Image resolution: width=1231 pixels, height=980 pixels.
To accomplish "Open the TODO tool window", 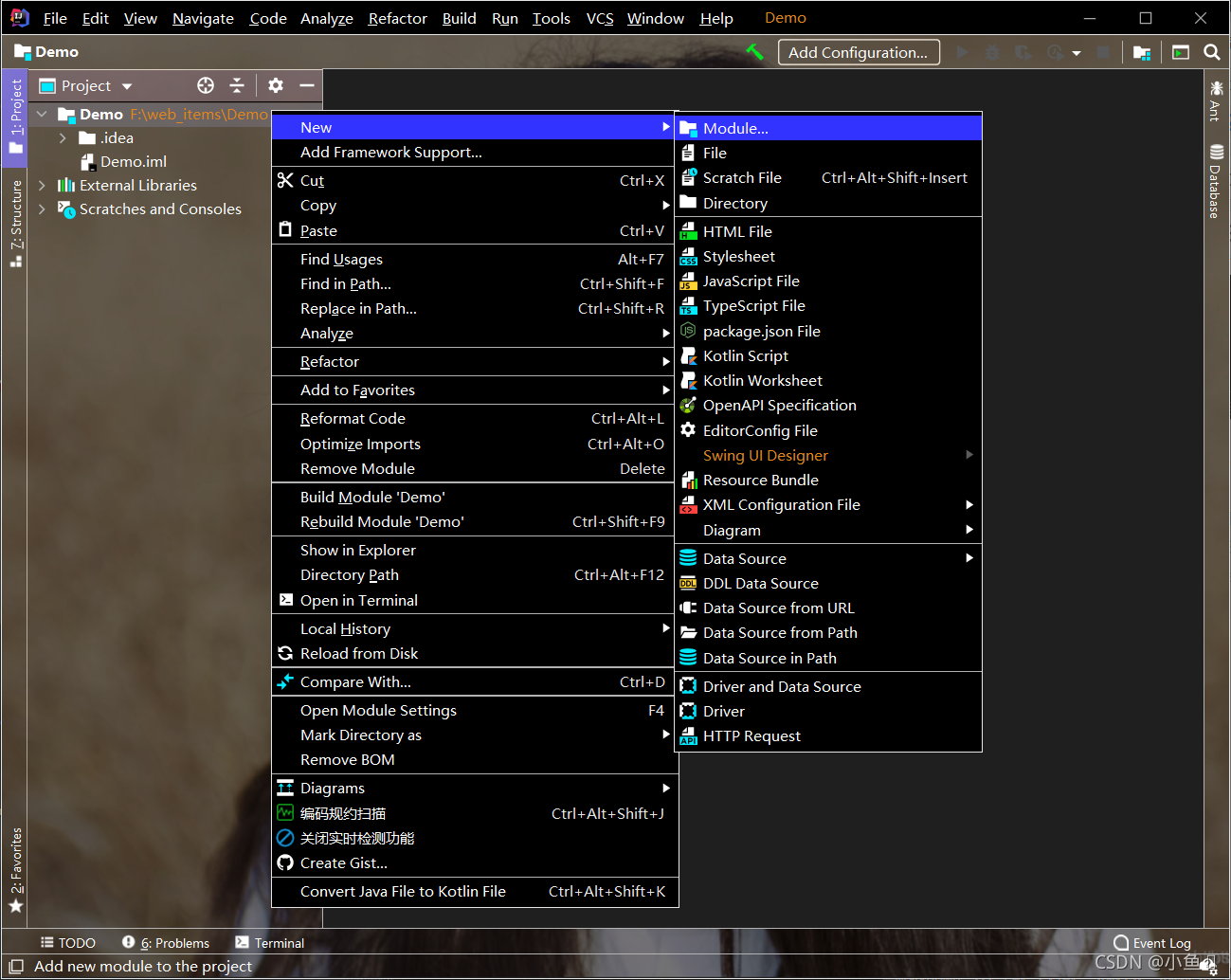I will pyautogui.click(x=68, y=943).
